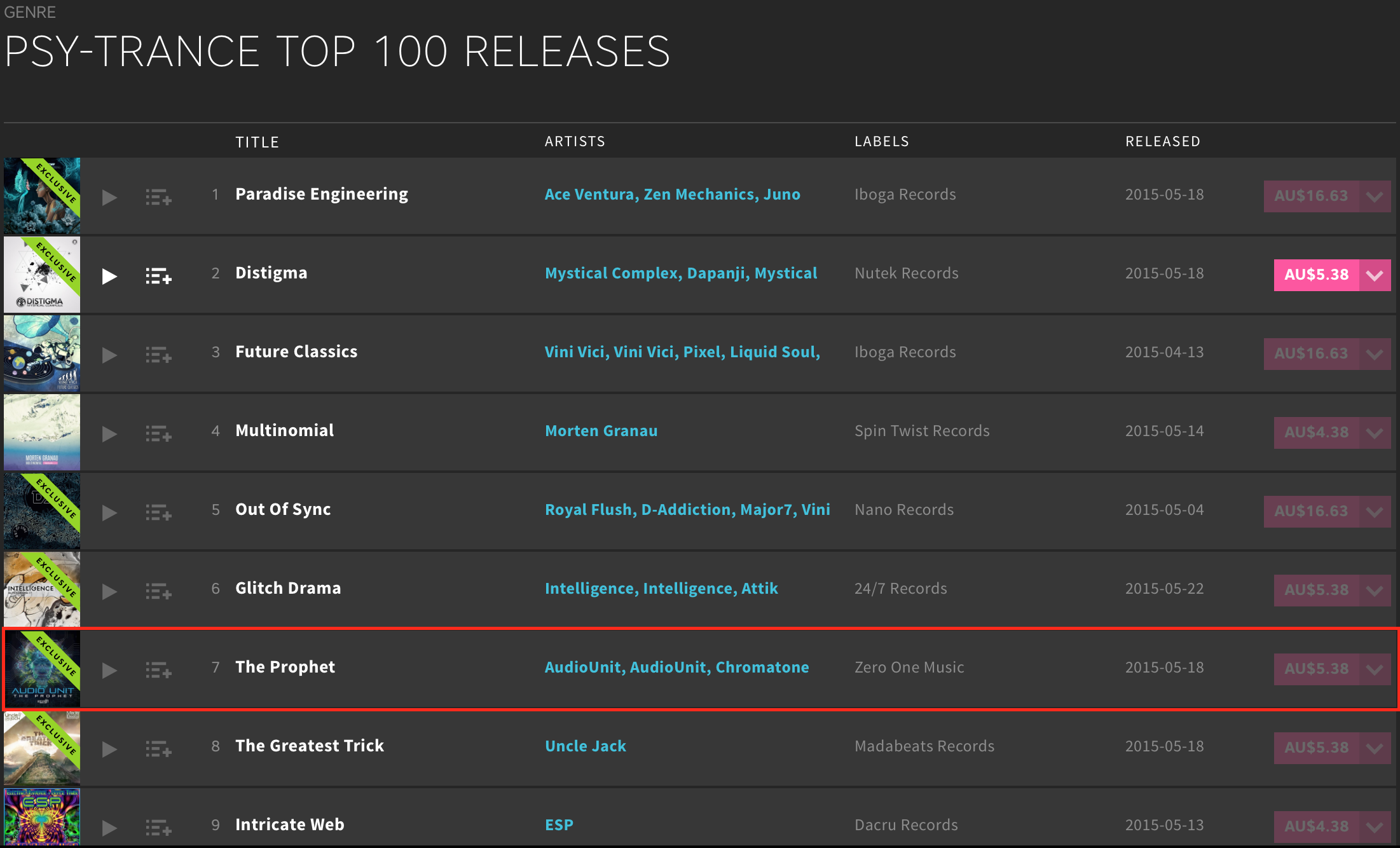
Task: Buy Distigma for AU$5.38
Action: click(x=1316, y=275)
